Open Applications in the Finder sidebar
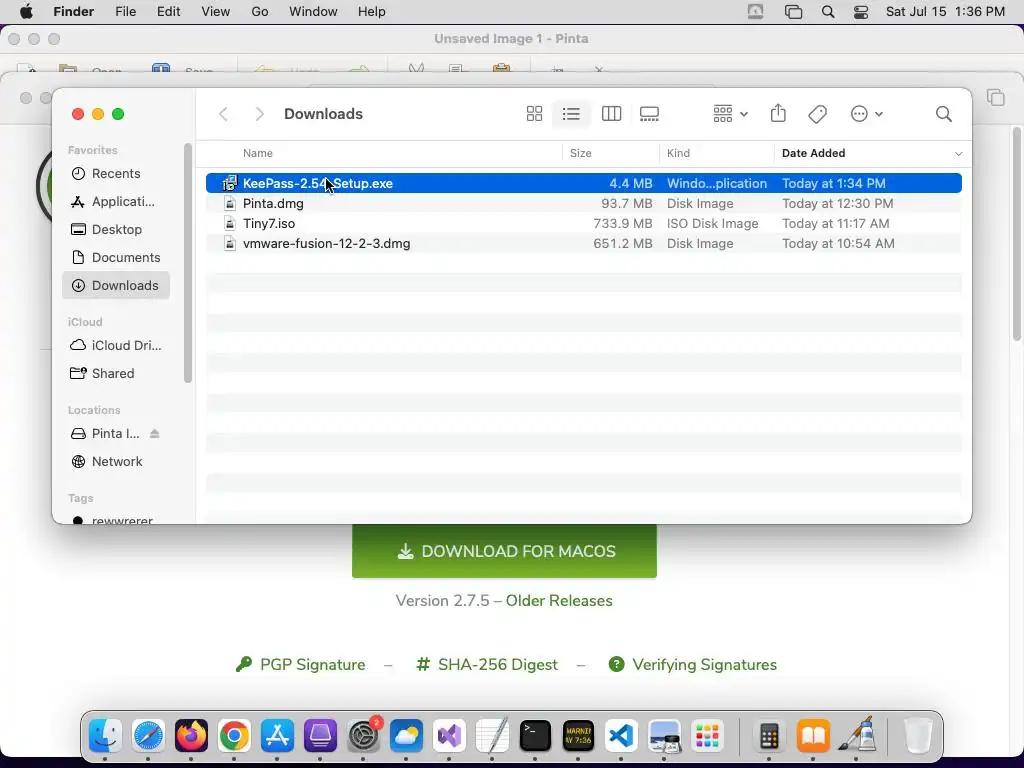The width and height of the screenshot is (1024, 768). click(116, 201)
